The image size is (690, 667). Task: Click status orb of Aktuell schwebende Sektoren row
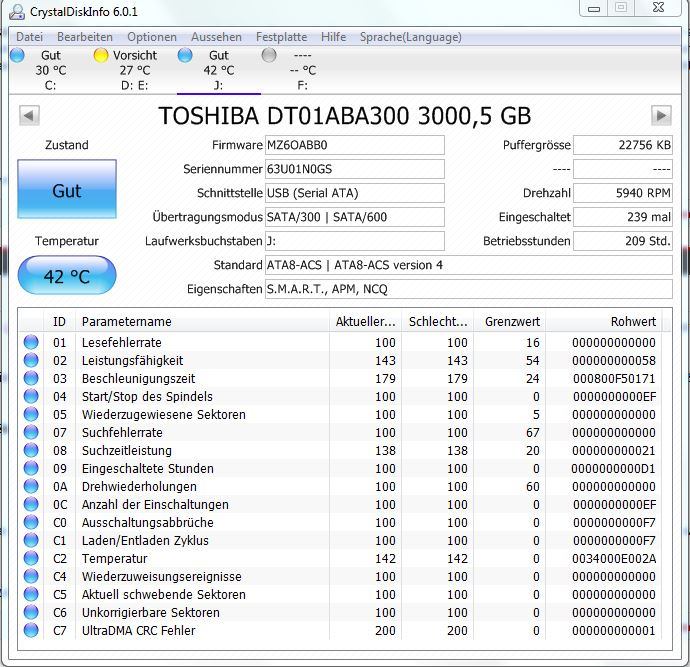click(31, 594)
